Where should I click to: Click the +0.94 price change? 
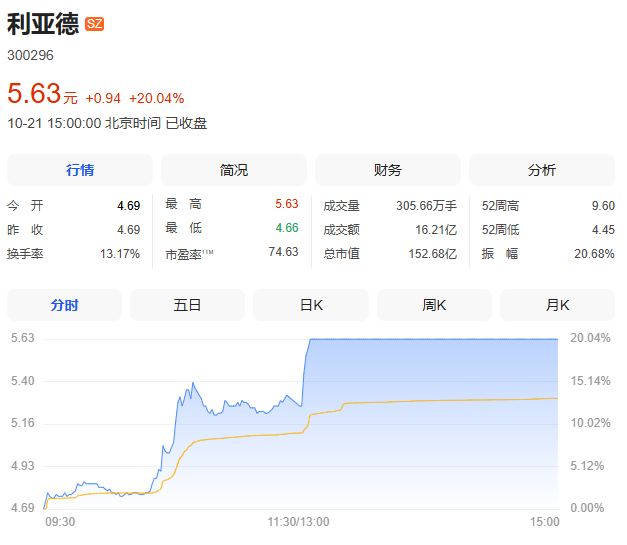[x=103, y=98]
